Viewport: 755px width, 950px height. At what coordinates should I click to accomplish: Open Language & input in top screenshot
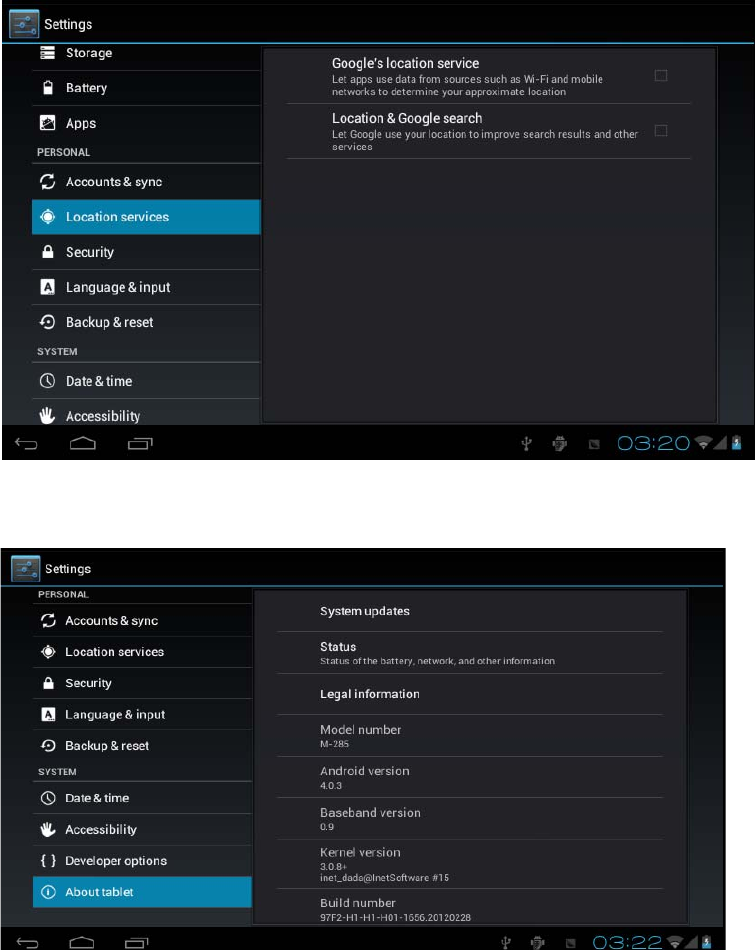(x=146, y=287)
